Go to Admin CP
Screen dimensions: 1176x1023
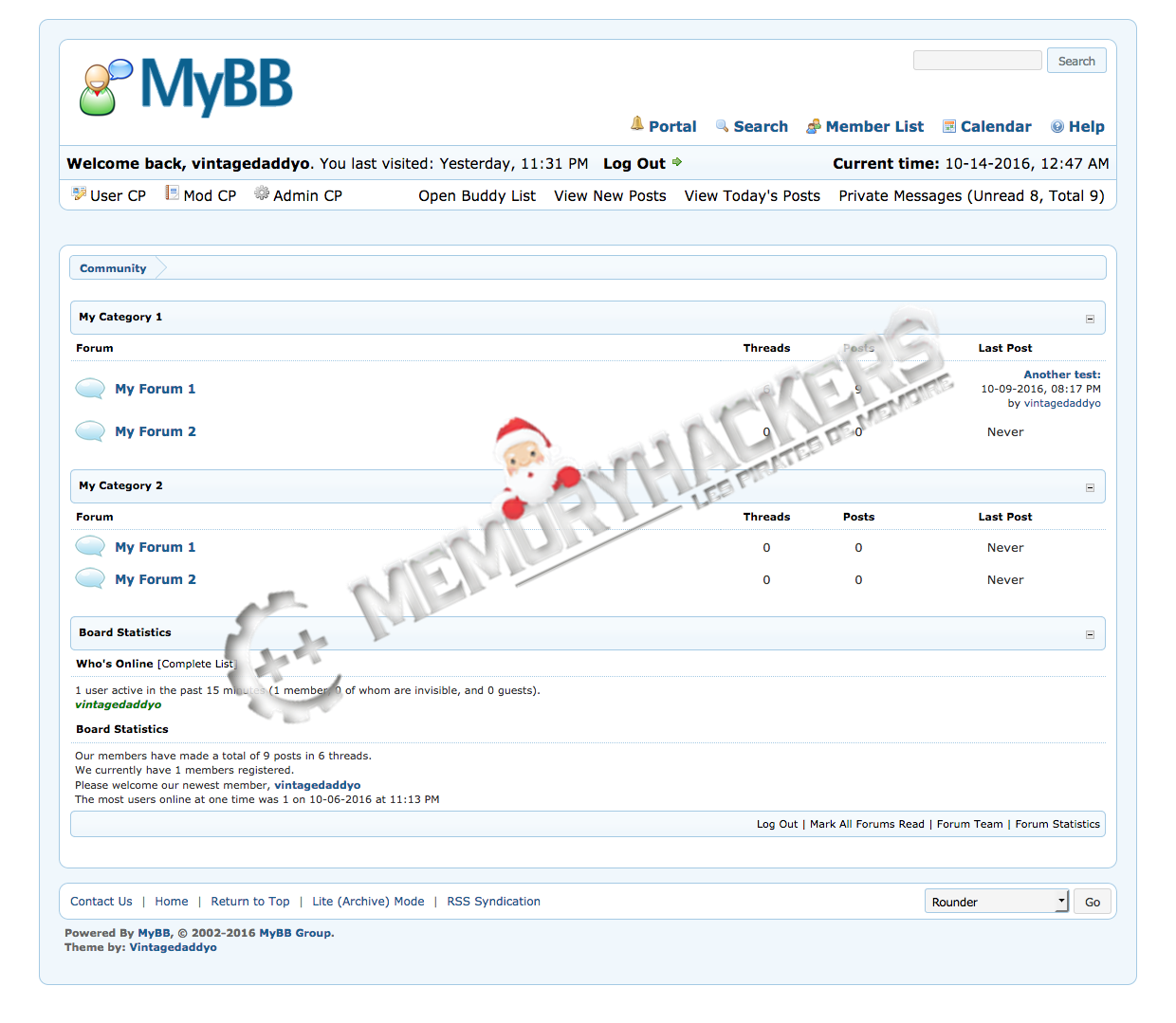coord(307,195)
